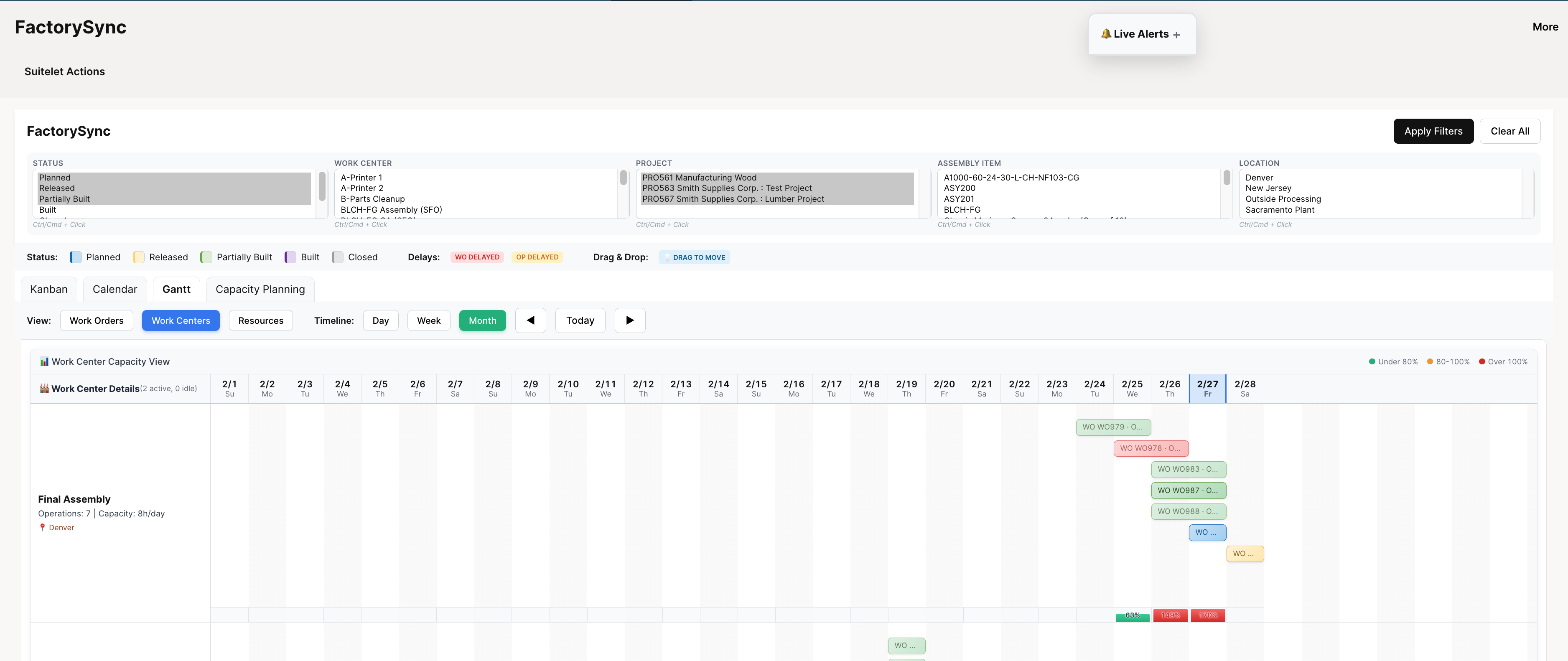Screen dimensions: 1568x661
Task: Click the WO0978 delayed work order bar
Action: click(1151, 448)
